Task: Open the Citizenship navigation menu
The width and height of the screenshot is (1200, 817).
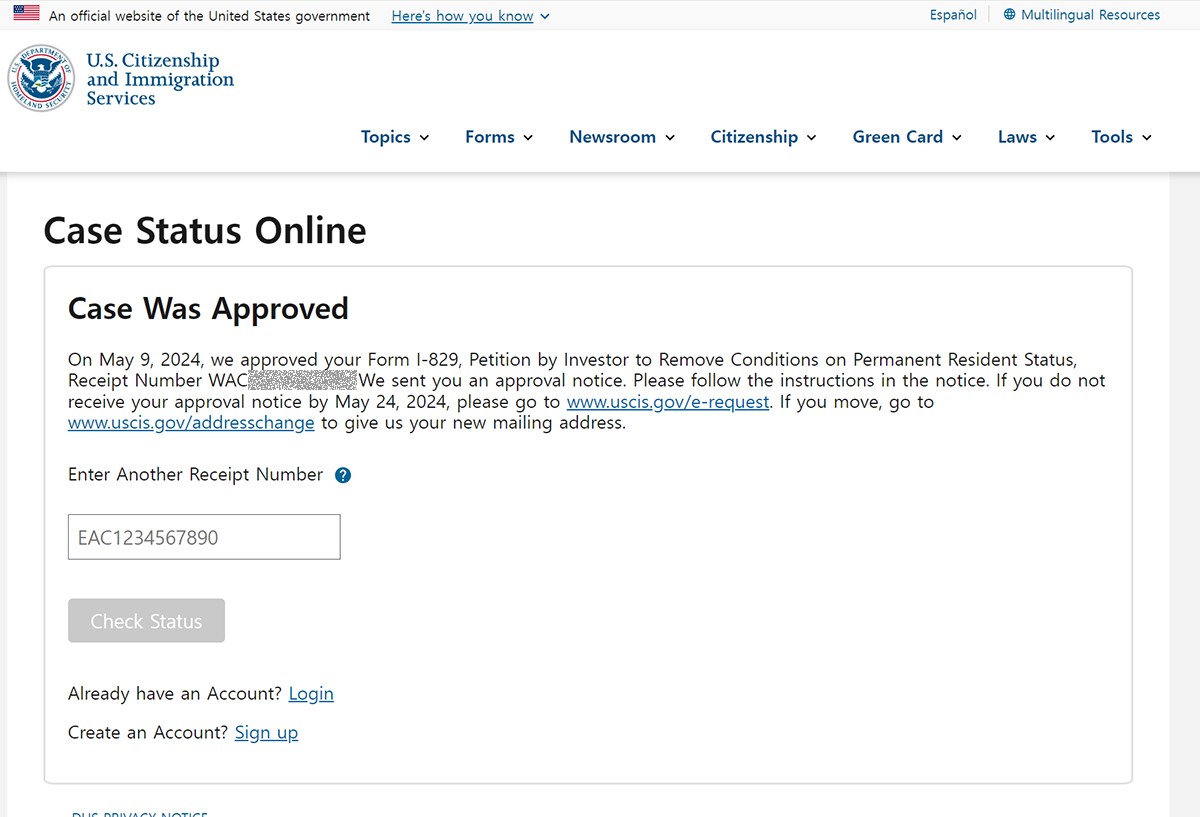Action: pos(763,137)
